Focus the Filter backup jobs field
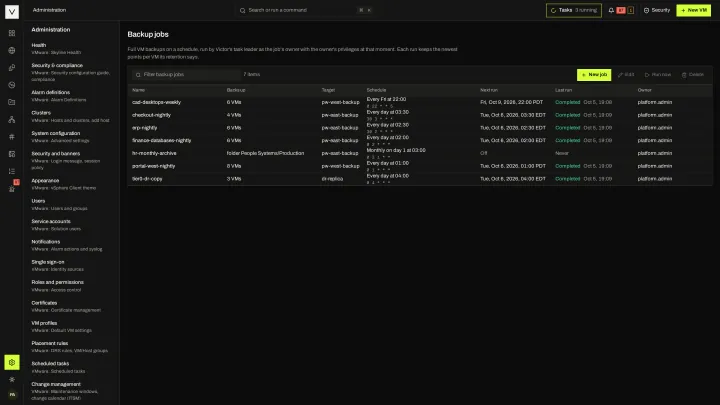 click(x=186, y=75)
